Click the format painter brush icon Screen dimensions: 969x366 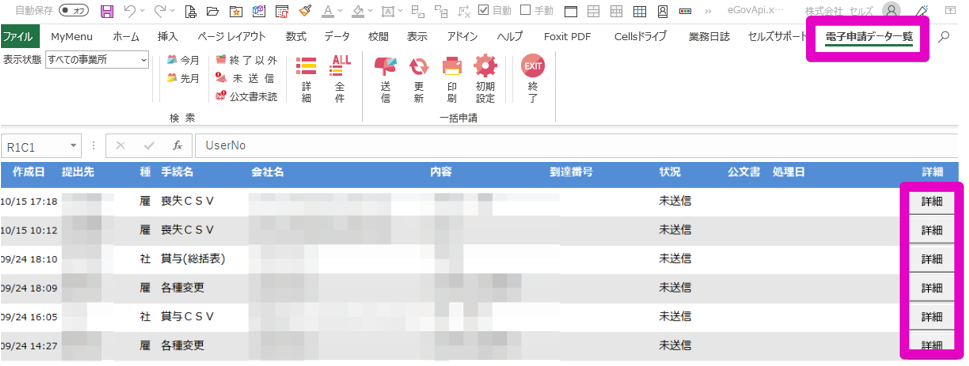coord(304,11)
